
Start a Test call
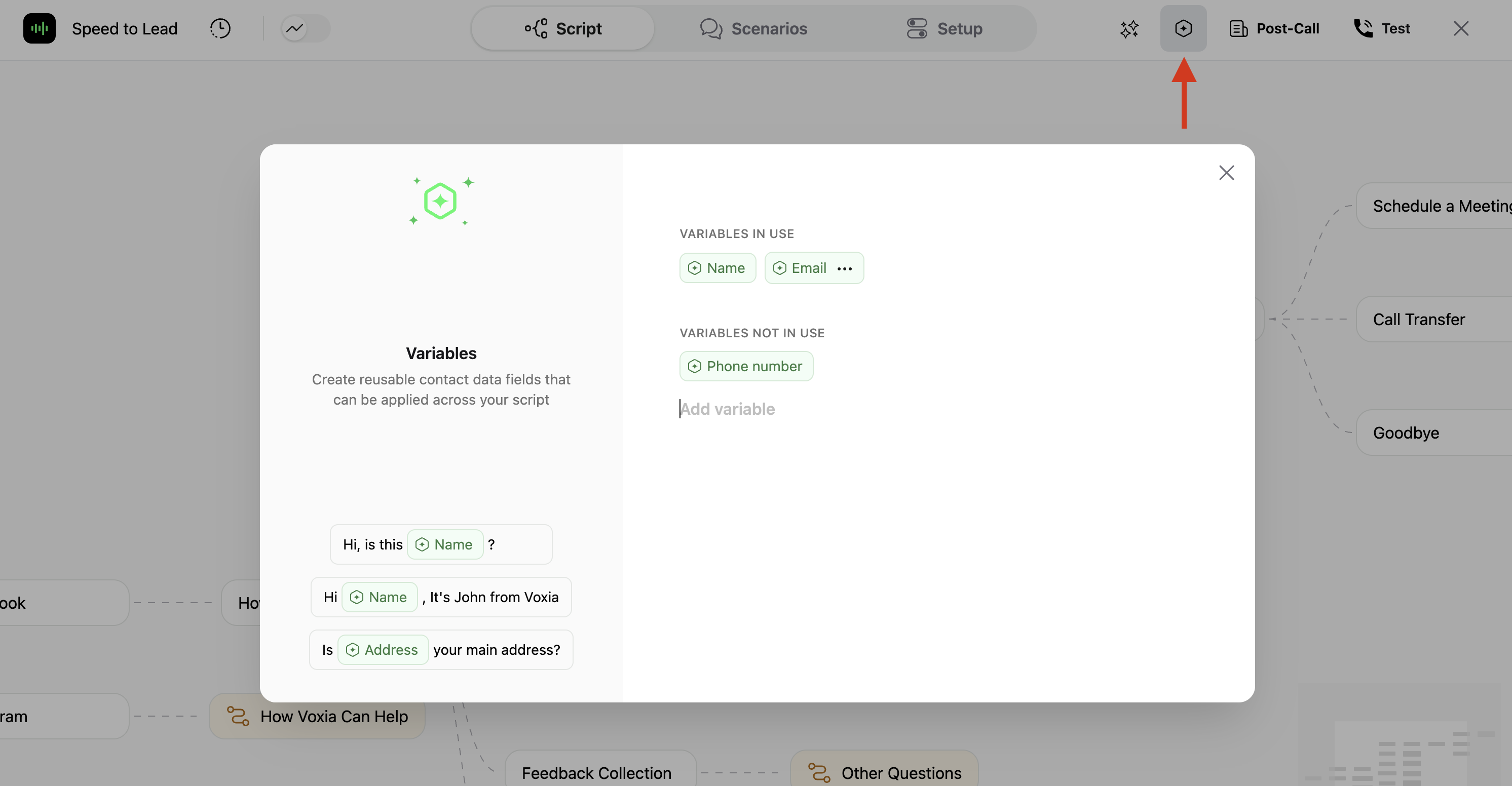[x=1382, y=28]
